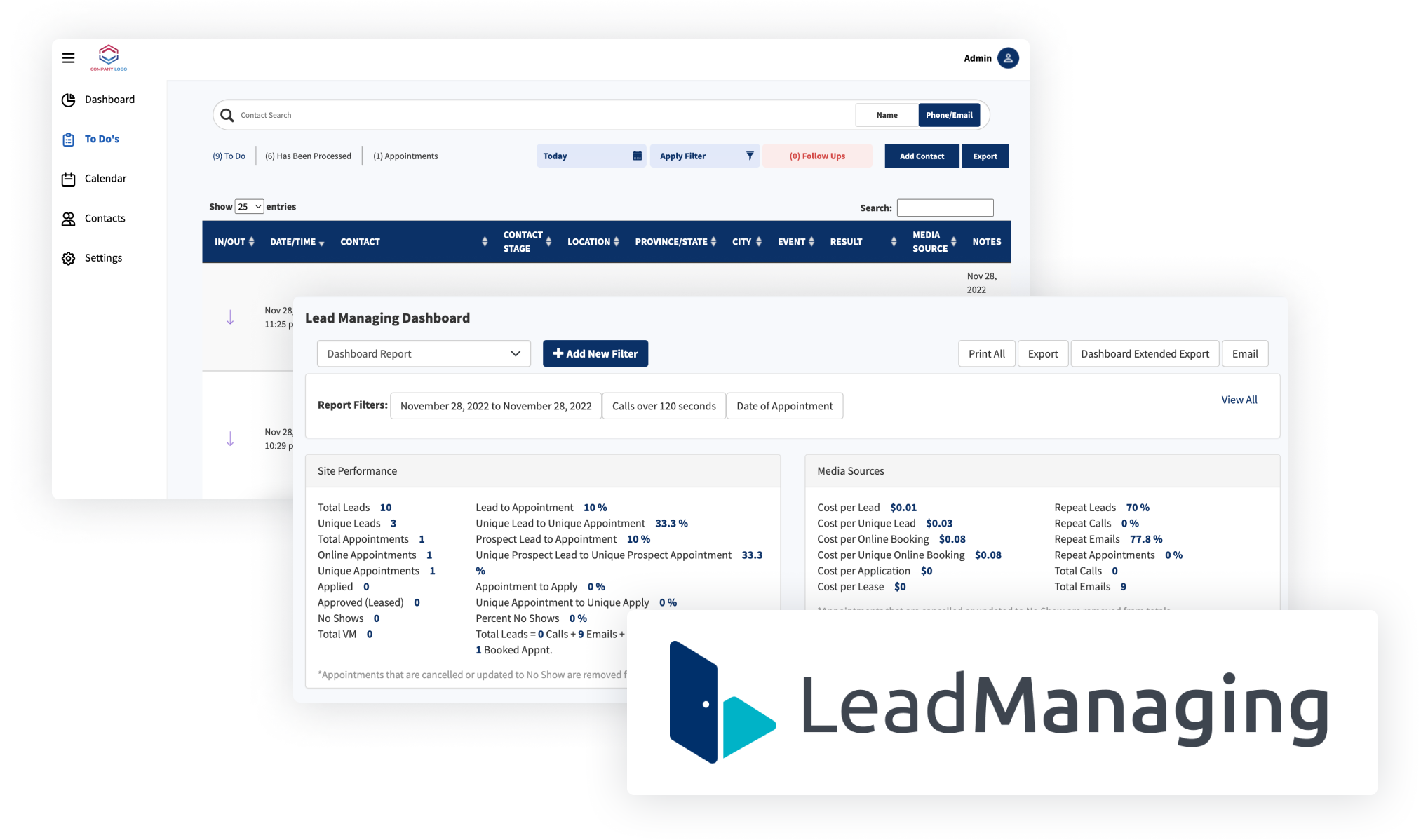The width and height of the screenshot is (1428, 840).
Task: Click the Dashboard pie chart icon
Action: [x=68, y=100]
